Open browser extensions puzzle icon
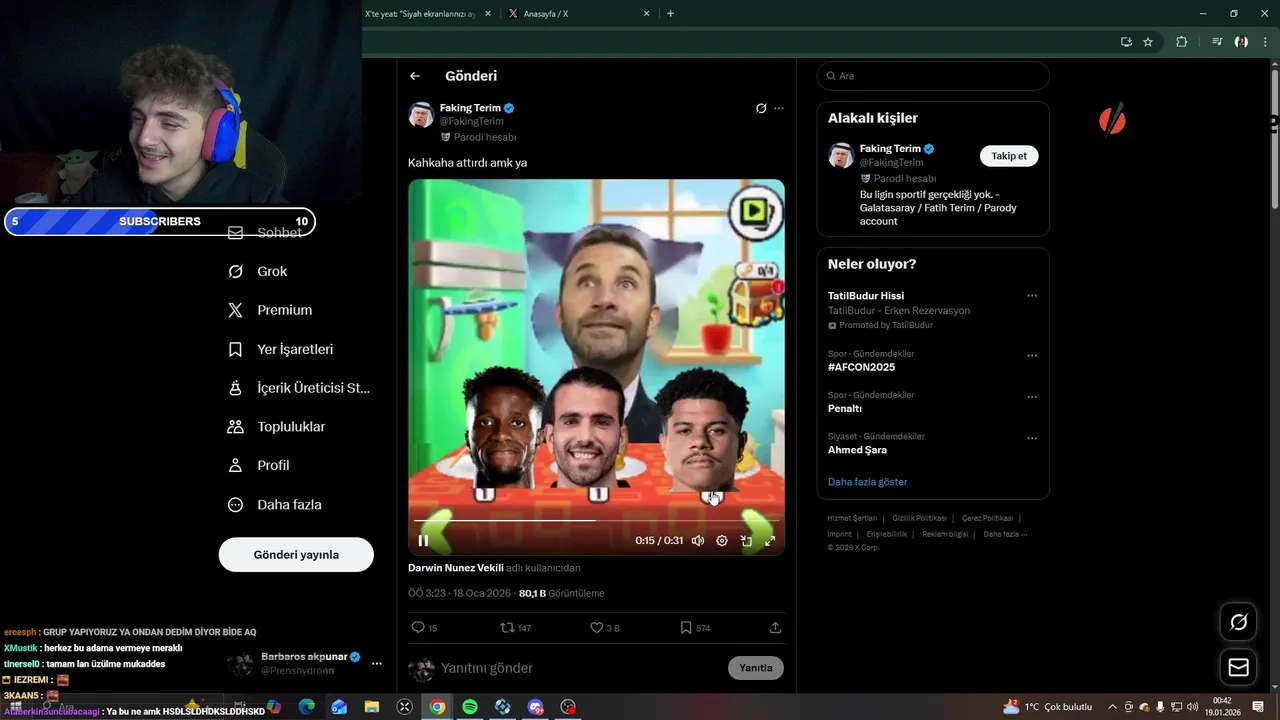 1181,42
